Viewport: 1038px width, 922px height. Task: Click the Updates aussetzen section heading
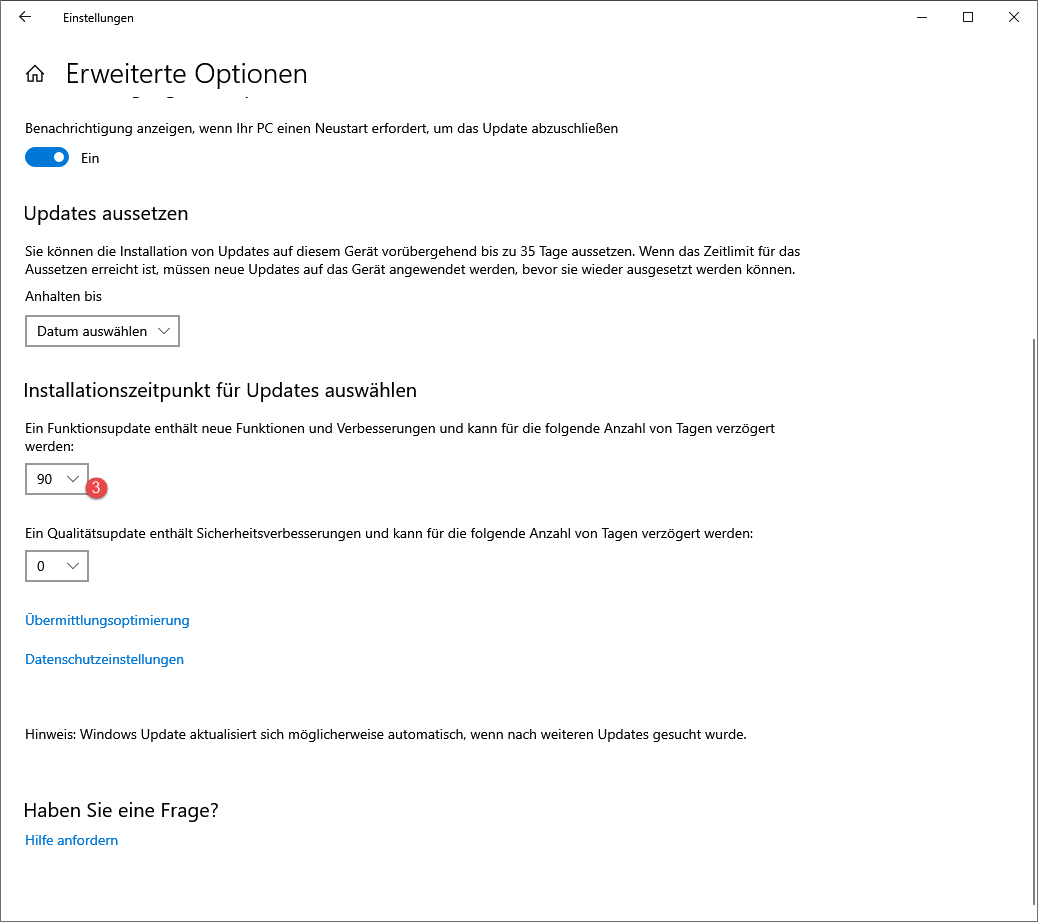(105, 213)
